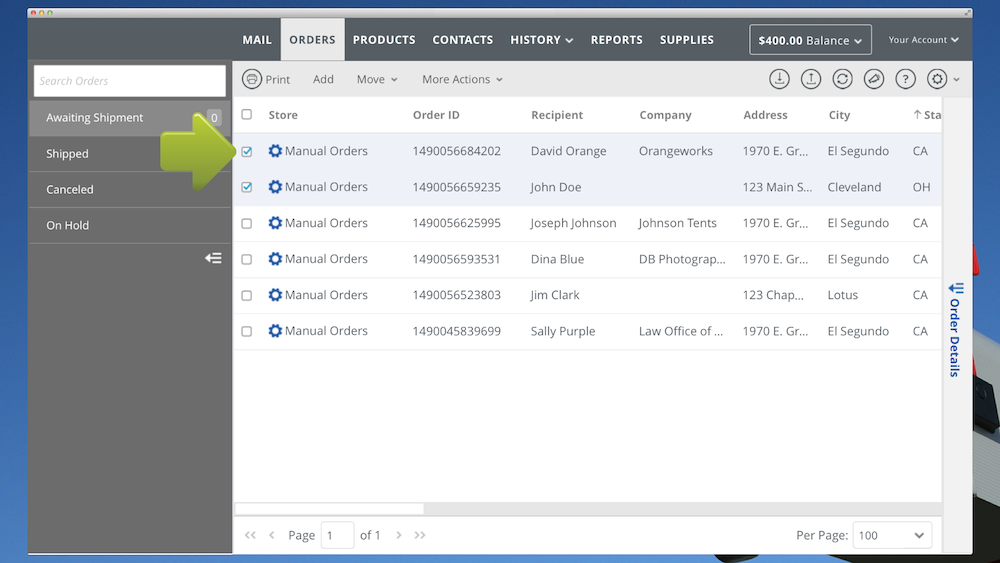Open the settings gear in the toolbar
1000x563 pixels.
938,79
